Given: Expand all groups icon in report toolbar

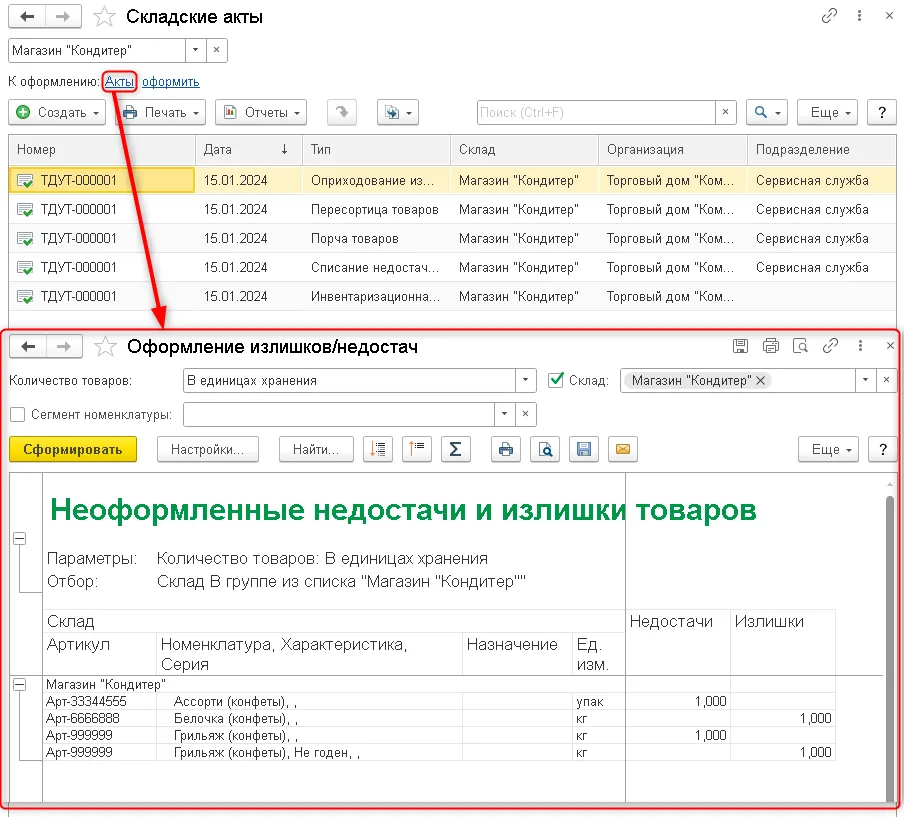Looking at the screenshot, I should [417, 449].
